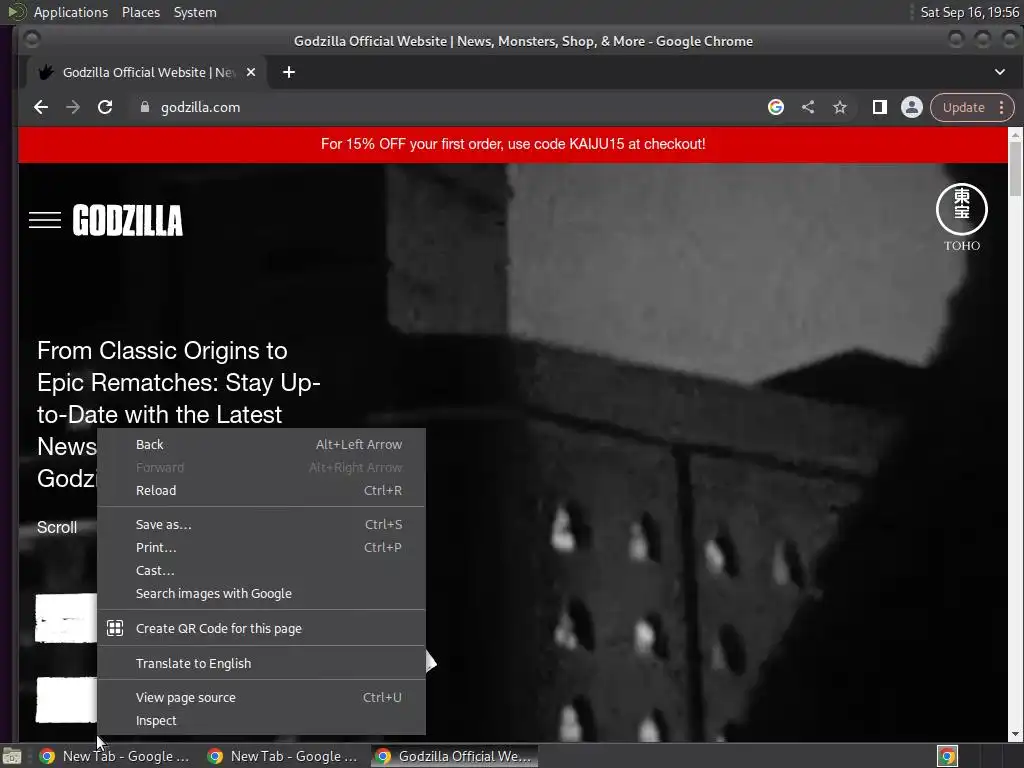This screenshot has width=1024, height=768.
Task: Open the Chrome profile avatar
Action: (912, 107)
